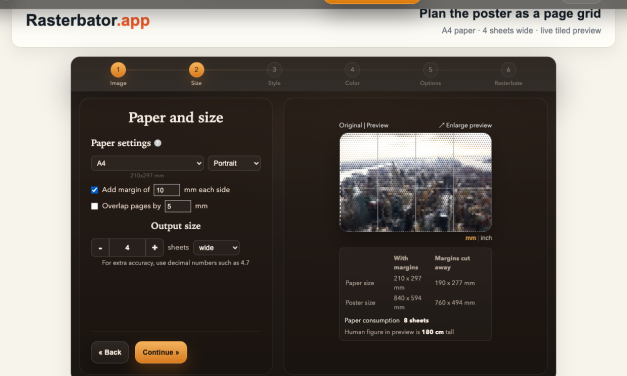Image resolution: width=627 pixels, height=376 pixels.
Task: Click the decimal numbers accuracy hint text
Action: tap(176, 263)
